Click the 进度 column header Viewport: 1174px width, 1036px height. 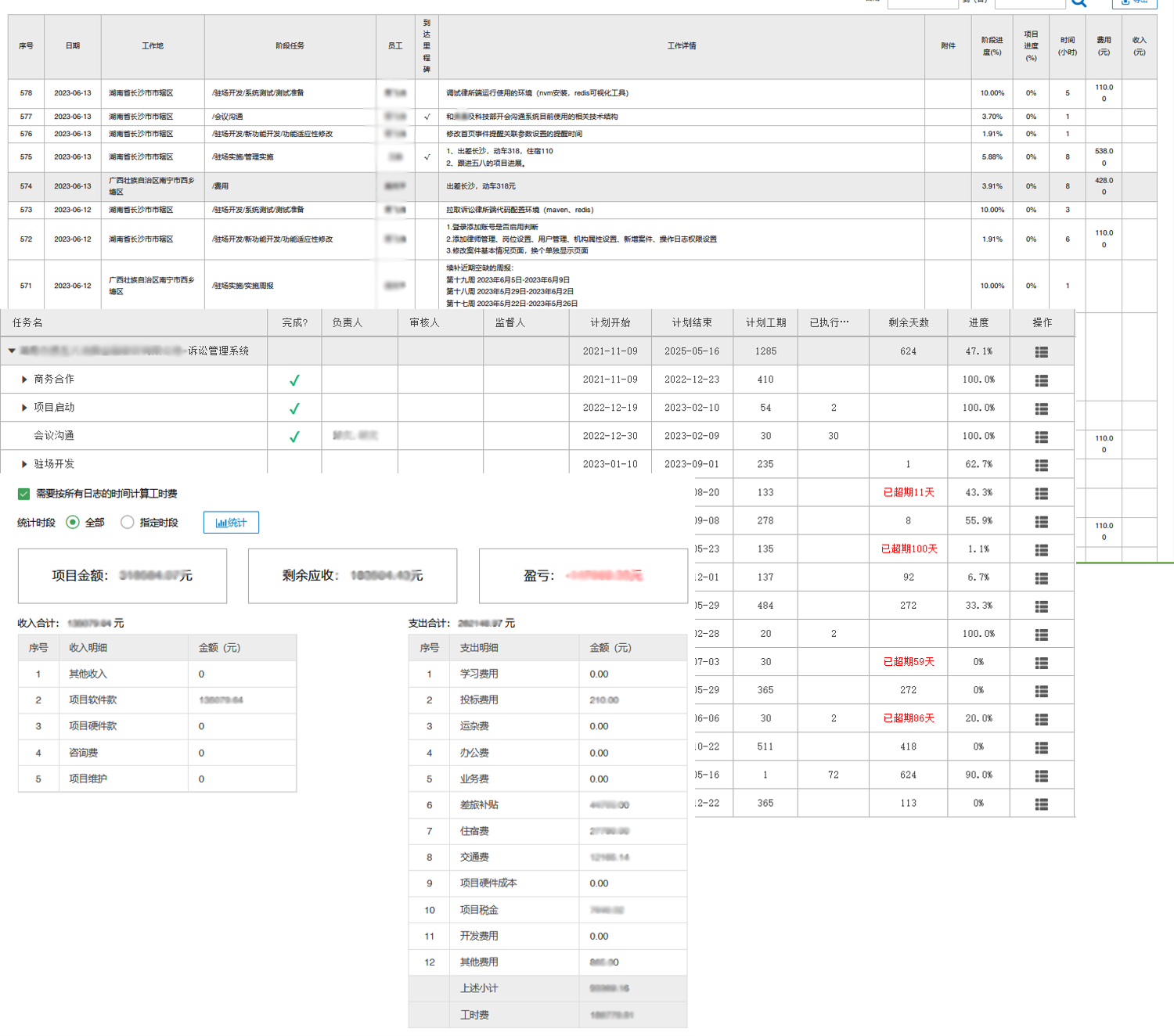coord(978,322)
